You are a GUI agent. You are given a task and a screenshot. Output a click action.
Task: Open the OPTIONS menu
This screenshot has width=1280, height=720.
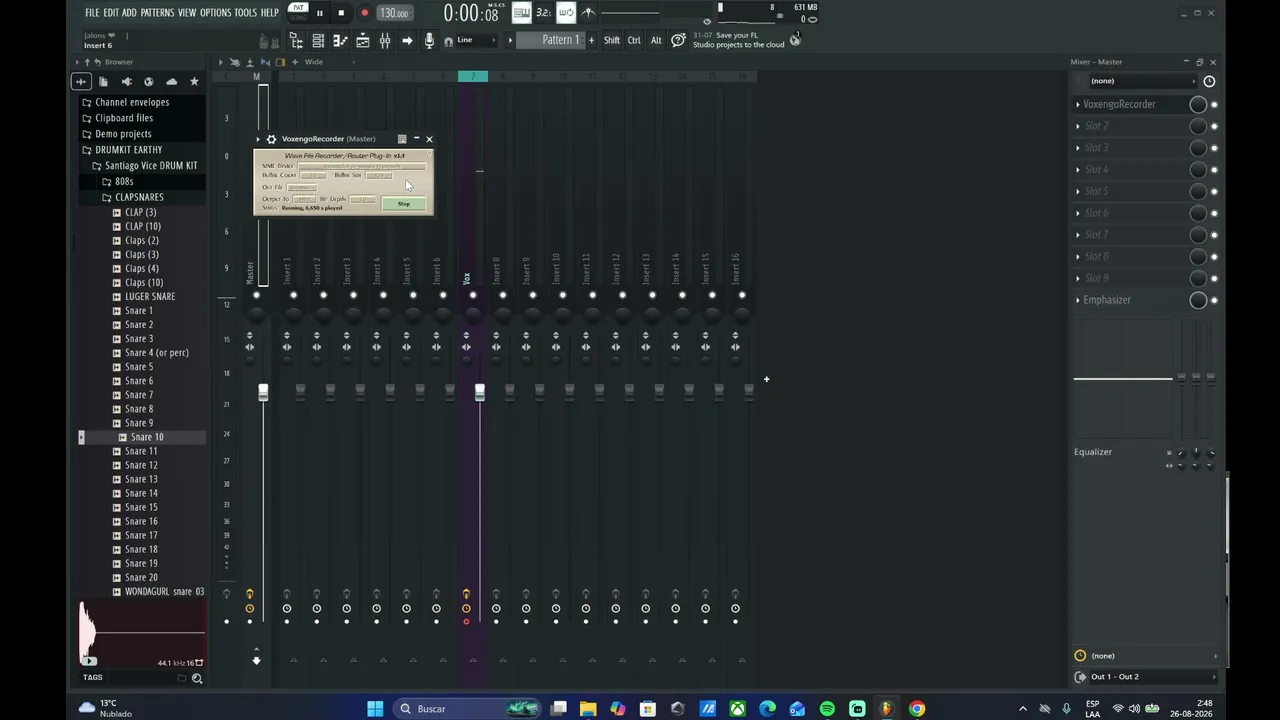tap(215, 13)
